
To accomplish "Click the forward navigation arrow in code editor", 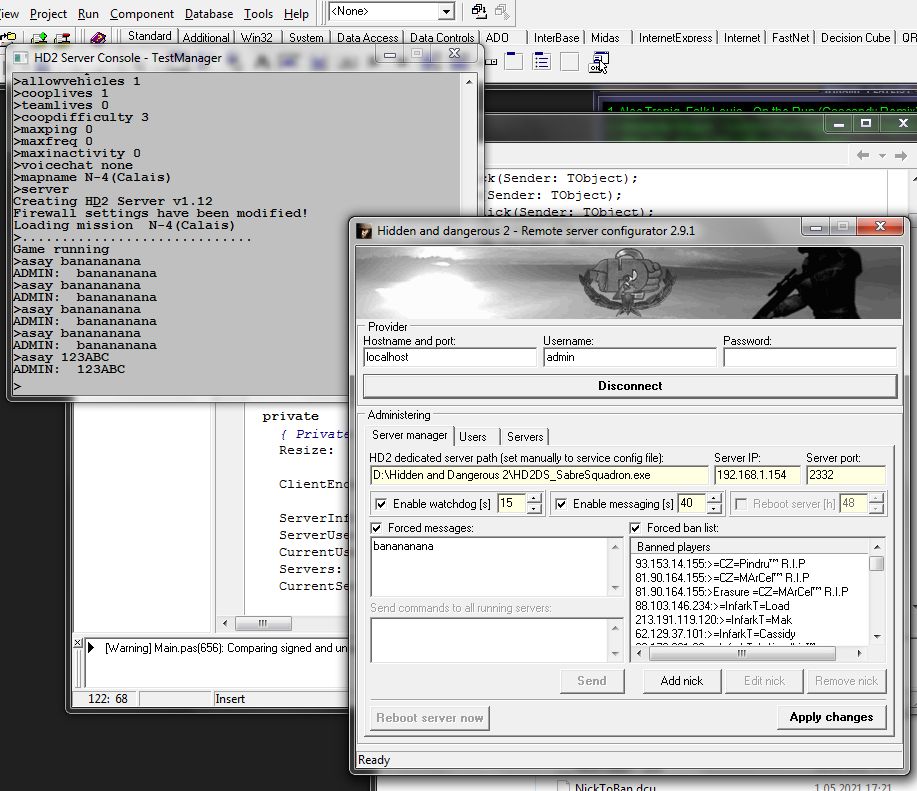I will [902, 156].
